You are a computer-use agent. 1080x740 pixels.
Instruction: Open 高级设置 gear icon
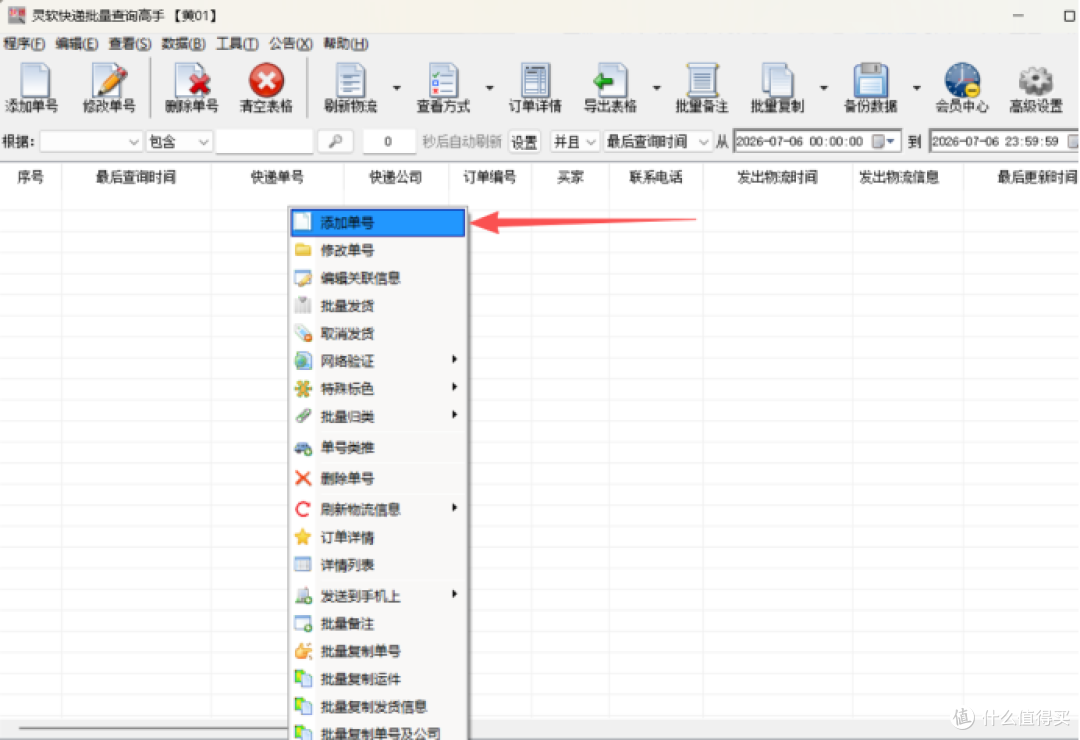[x=1036, y=88]
